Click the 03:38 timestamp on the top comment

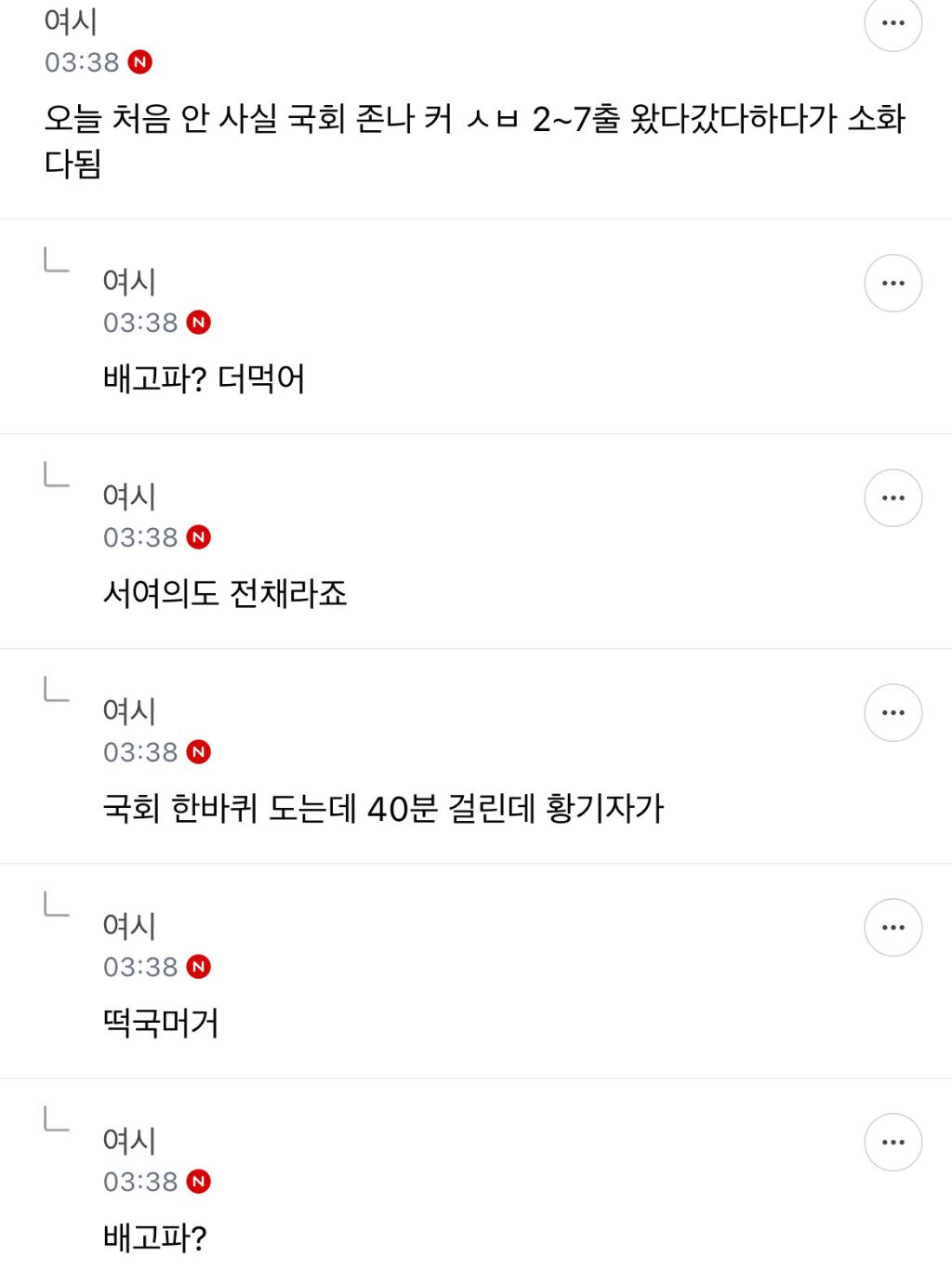coord(82,62)
